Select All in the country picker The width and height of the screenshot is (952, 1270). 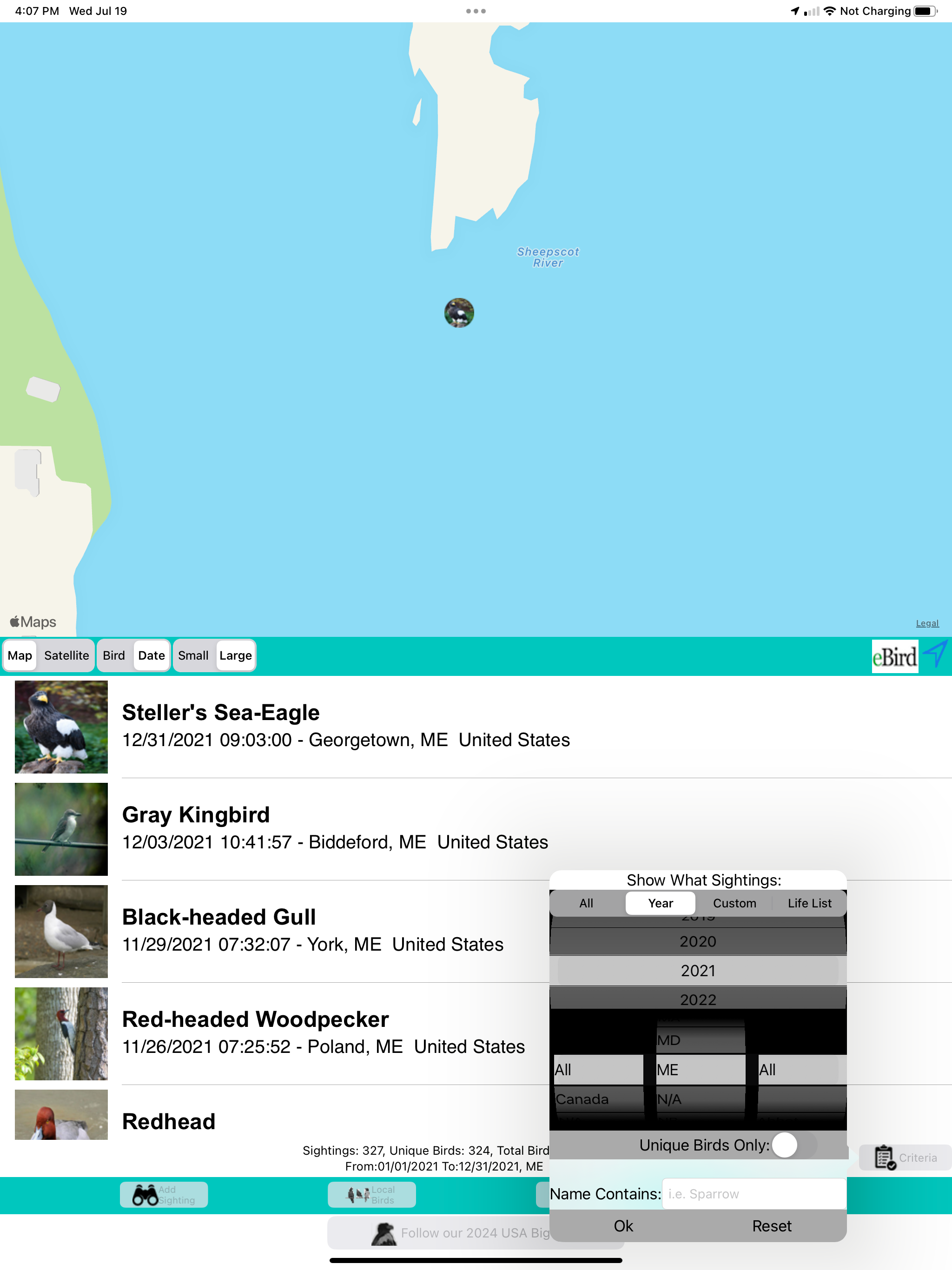pyautogui.click(x=598, y=1070)
